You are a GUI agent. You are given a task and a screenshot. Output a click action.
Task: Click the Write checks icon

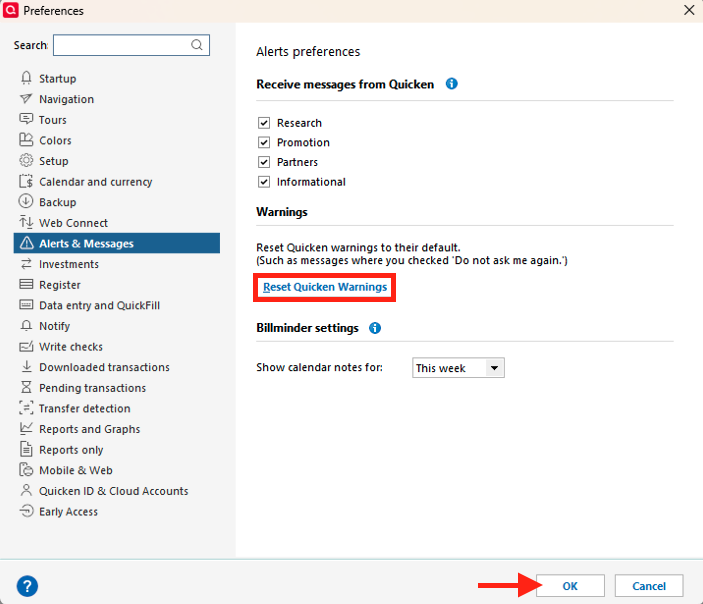click(x=26, y=346)
